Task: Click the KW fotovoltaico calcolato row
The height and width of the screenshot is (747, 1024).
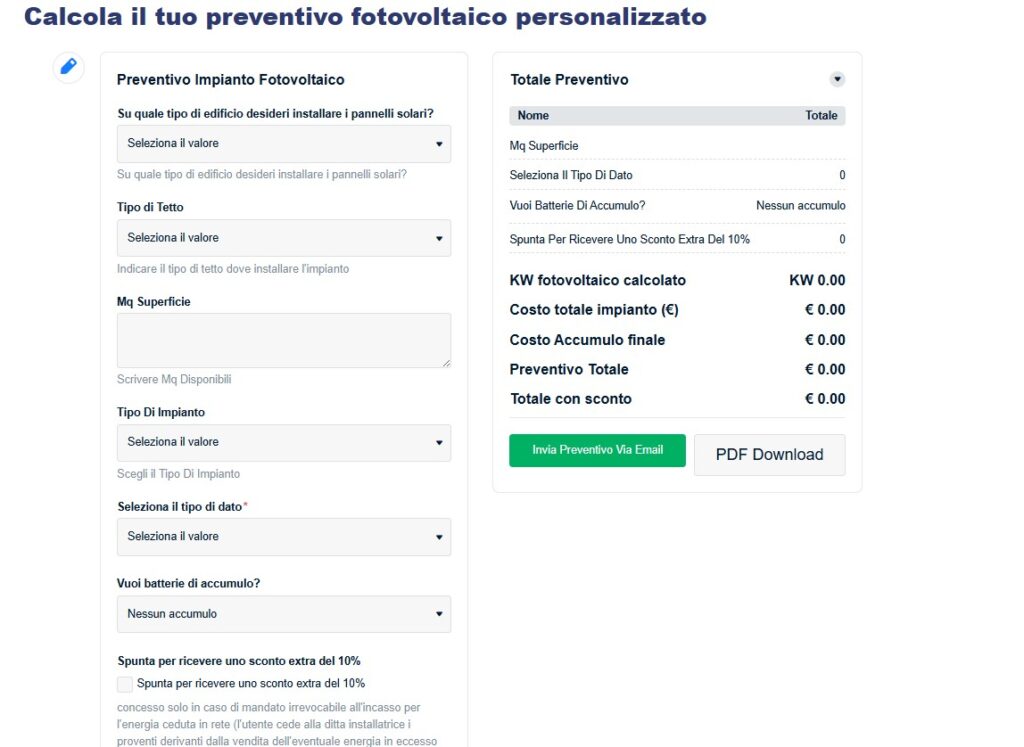Action: tap(677, 281)
